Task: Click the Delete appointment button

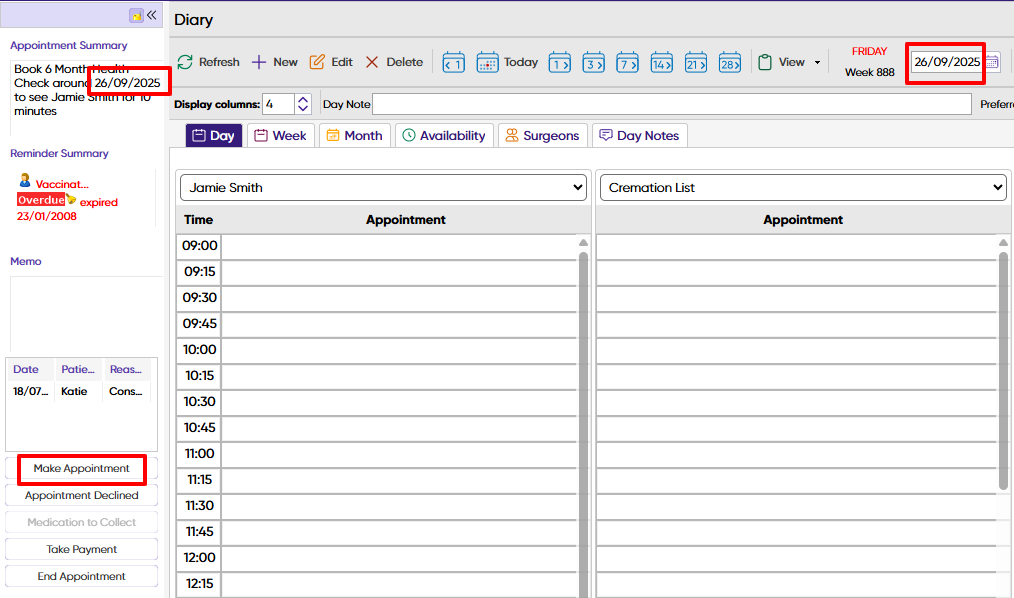Action: tap(394, 62)
